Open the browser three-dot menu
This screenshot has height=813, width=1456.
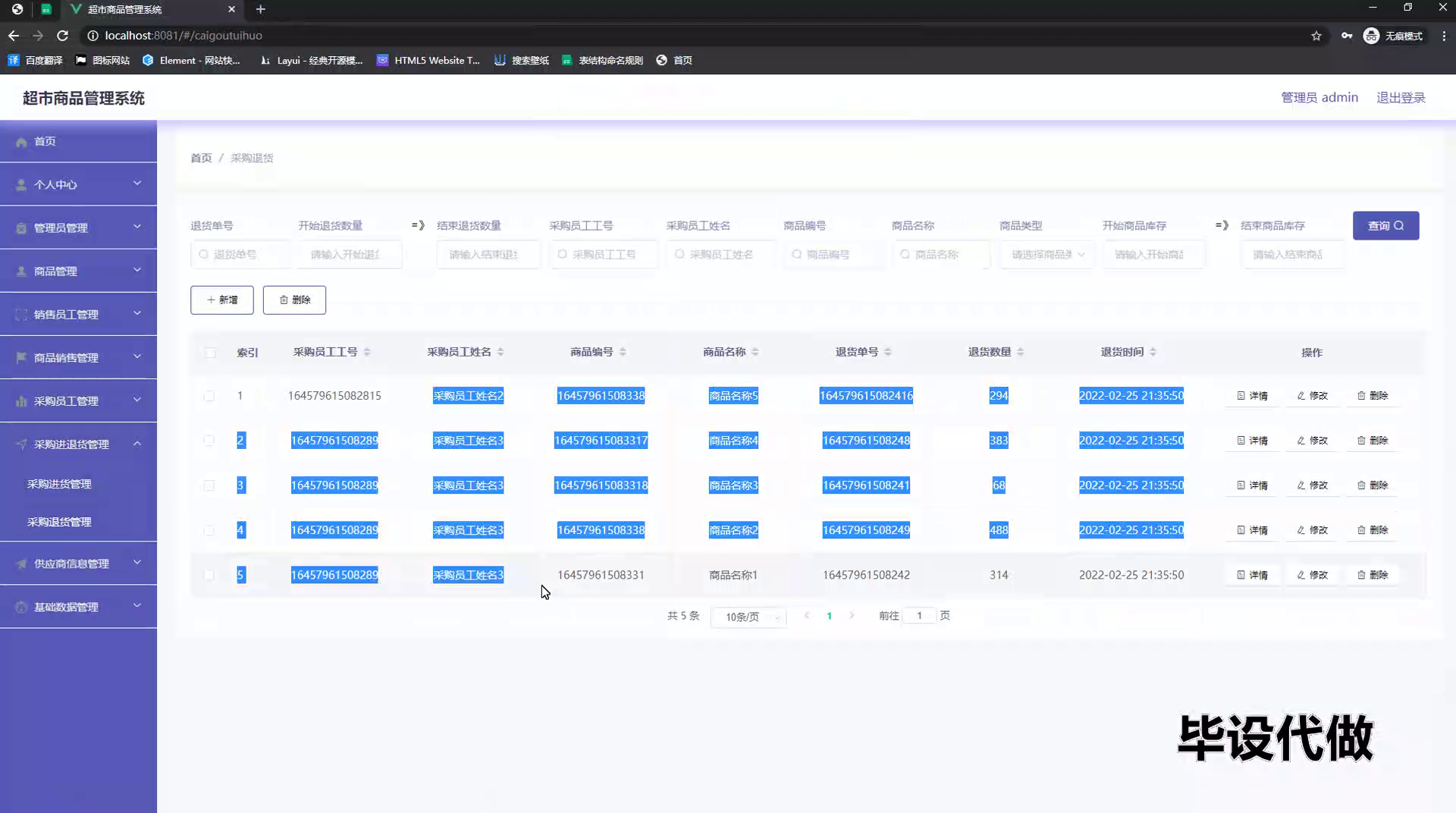(x=1443, y=36)
